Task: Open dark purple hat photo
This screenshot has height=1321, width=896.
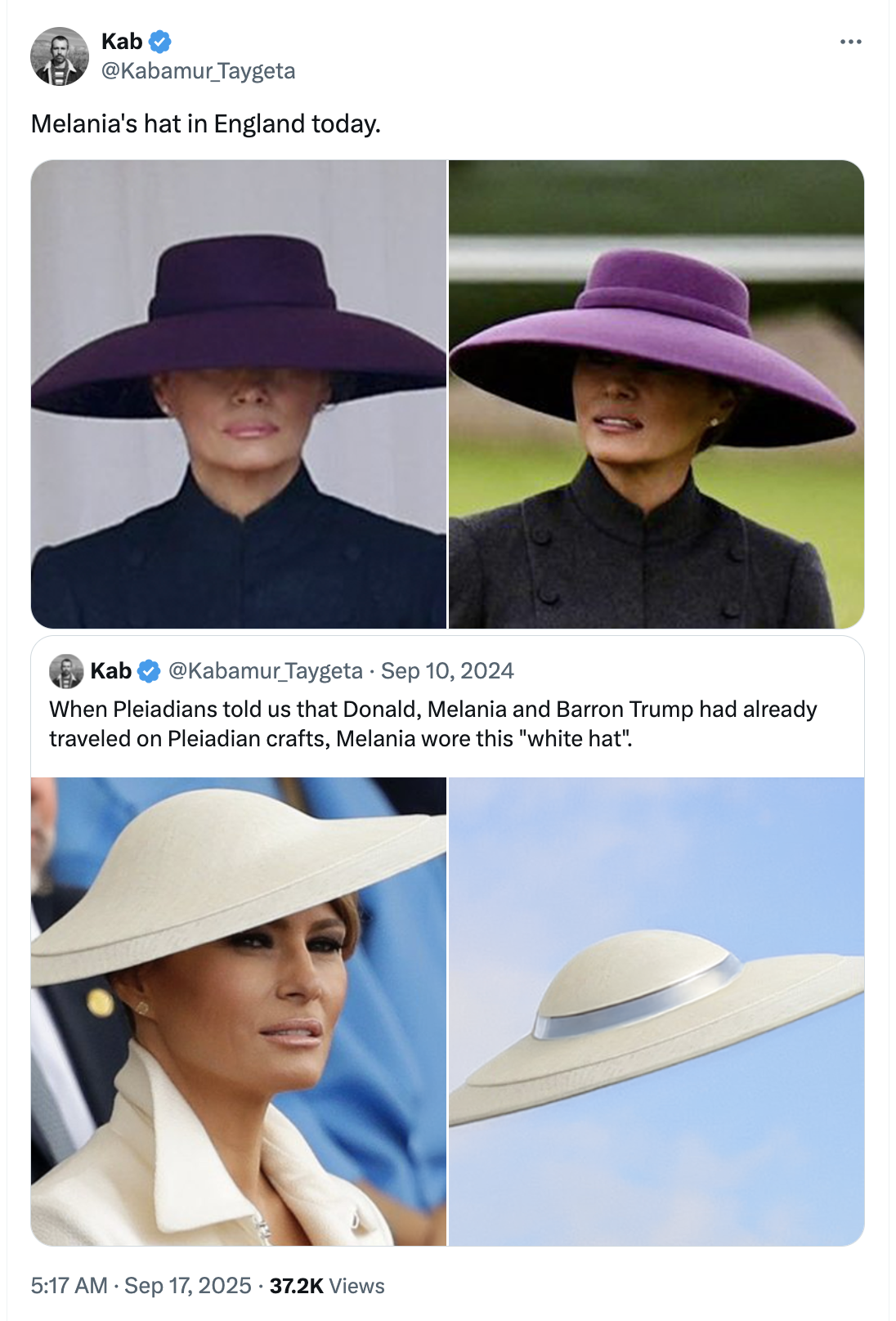Action: (x=239, y=394)
